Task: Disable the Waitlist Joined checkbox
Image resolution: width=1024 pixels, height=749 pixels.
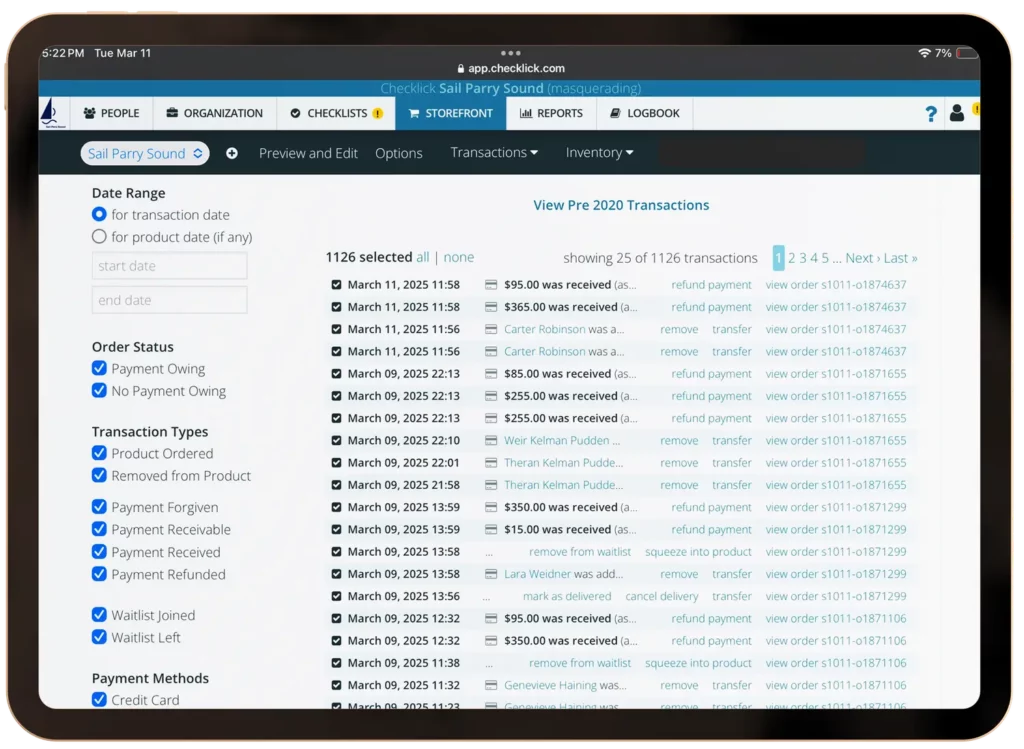Action: (x=99, y=615)
